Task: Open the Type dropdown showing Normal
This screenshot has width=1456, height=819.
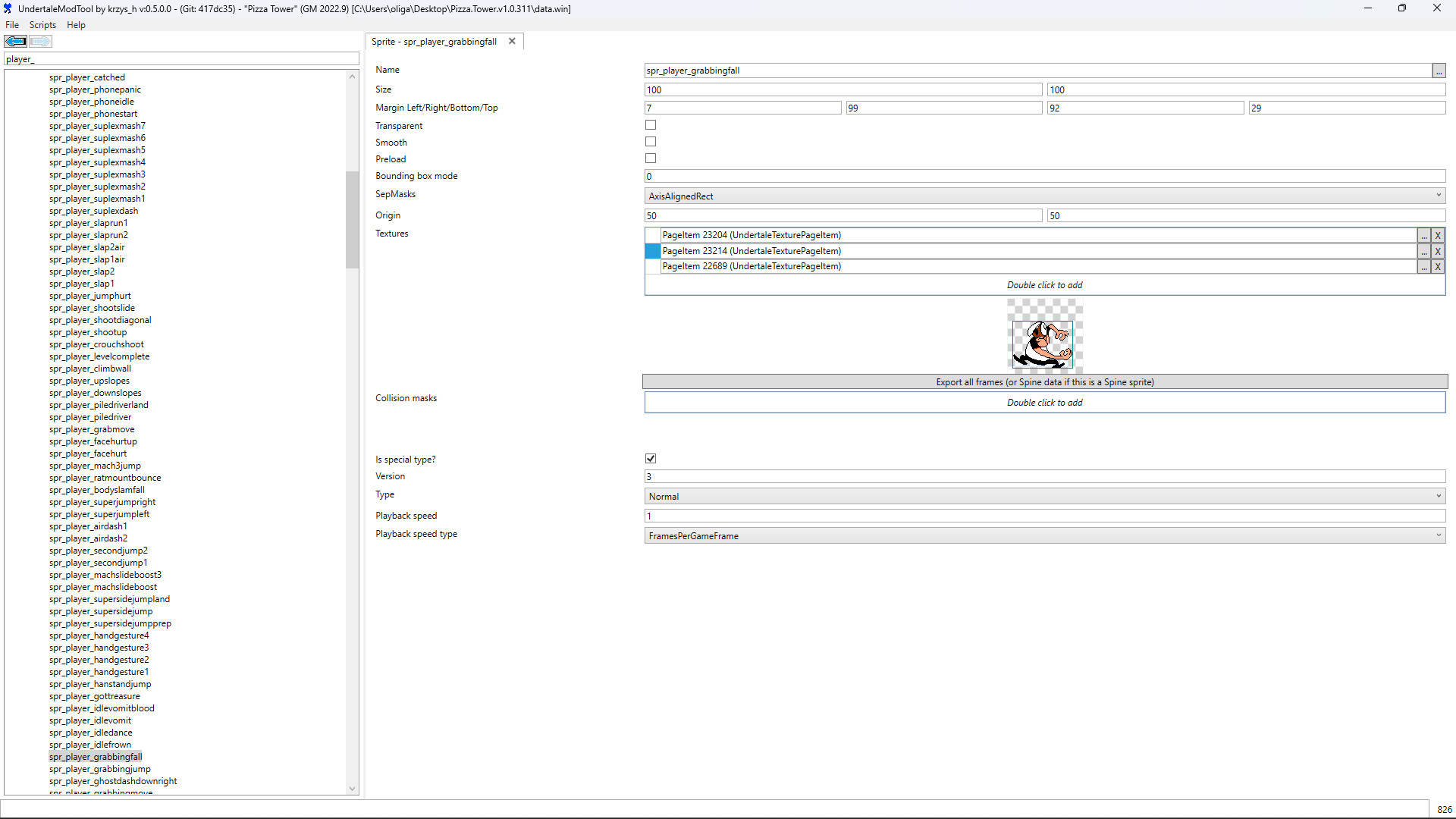Action: (x=1044, y=496)
